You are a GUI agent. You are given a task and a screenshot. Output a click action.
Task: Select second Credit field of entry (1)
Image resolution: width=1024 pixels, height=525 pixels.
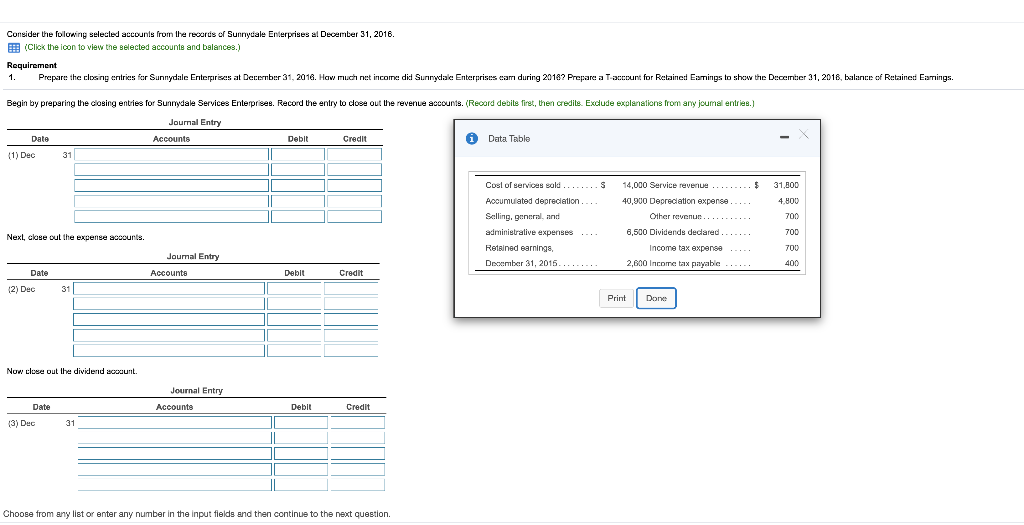(355, 170)
